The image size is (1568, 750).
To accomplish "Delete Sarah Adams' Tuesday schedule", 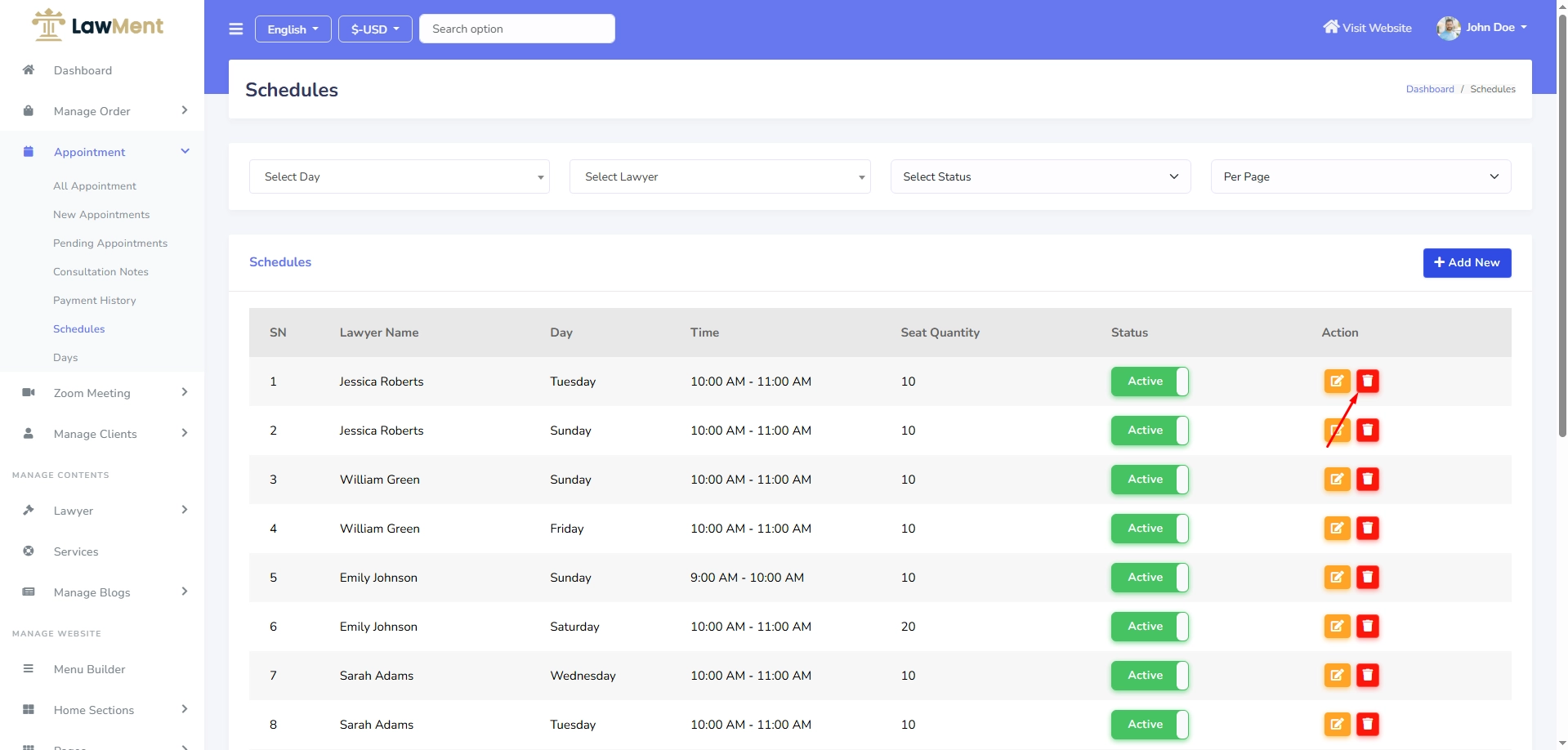I will click(1367, 725).
